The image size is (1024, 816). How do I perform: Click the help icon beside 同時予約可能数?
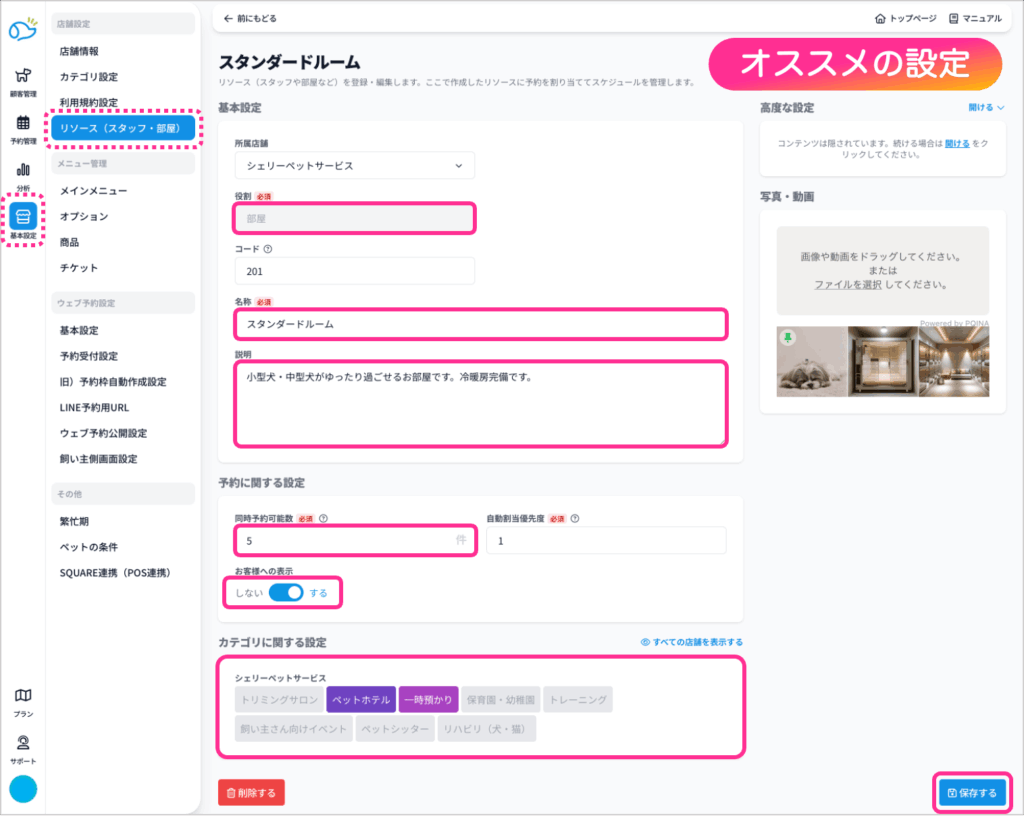point(323,519)
